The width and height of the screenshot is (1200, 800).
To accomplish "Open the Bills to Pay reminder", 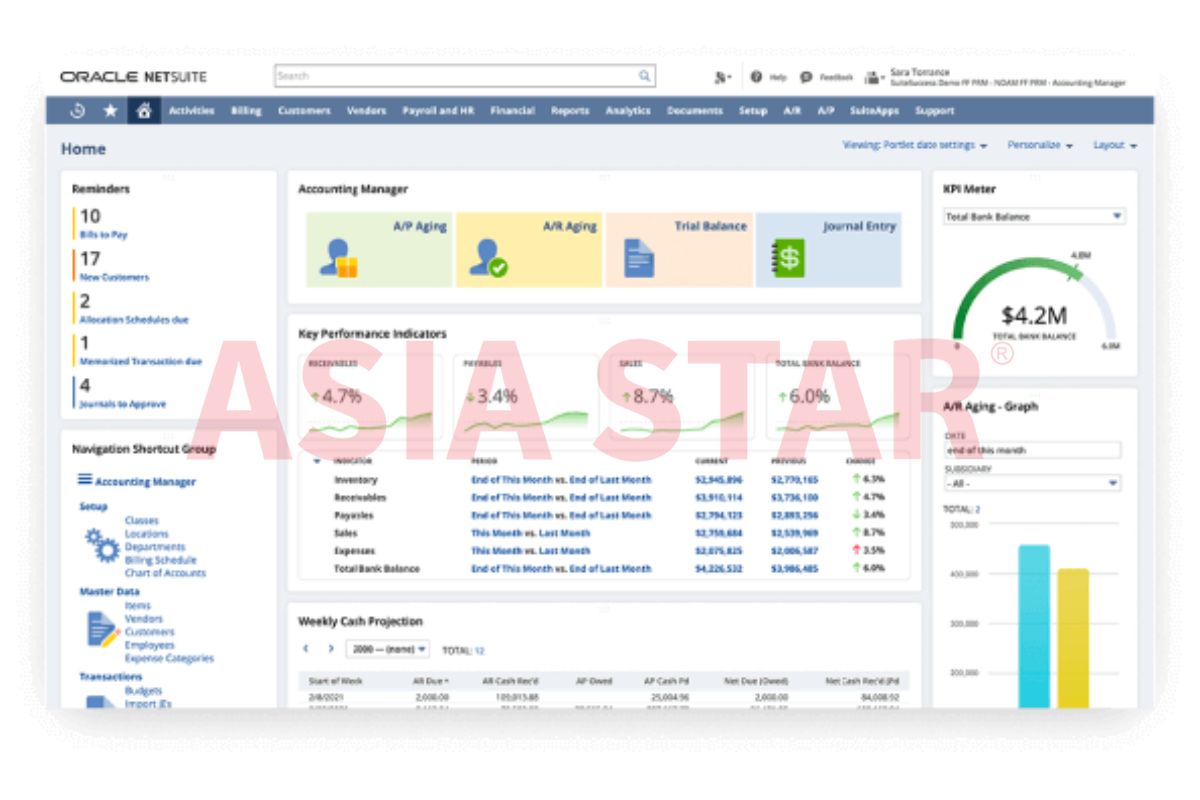I will 104,234.
